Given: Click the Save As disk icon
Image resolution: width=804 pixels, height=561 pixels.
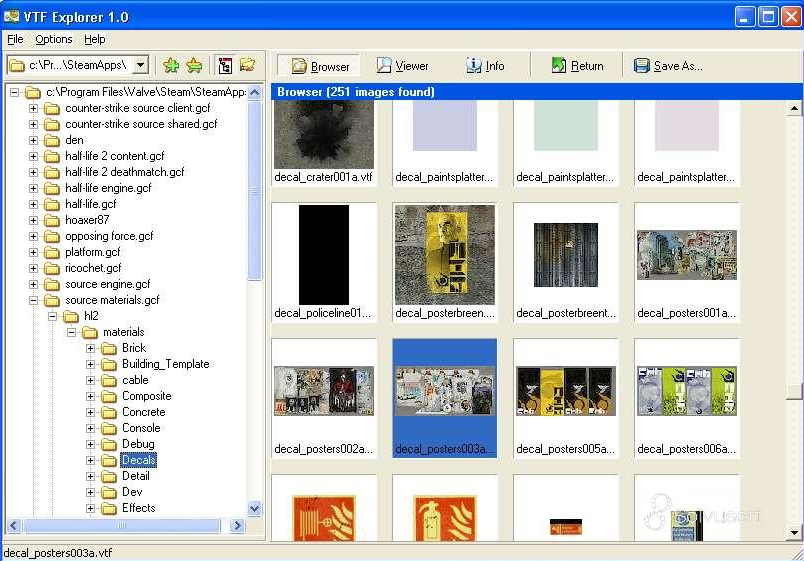Looking at the screenshot, I should (x=641, y=66).
